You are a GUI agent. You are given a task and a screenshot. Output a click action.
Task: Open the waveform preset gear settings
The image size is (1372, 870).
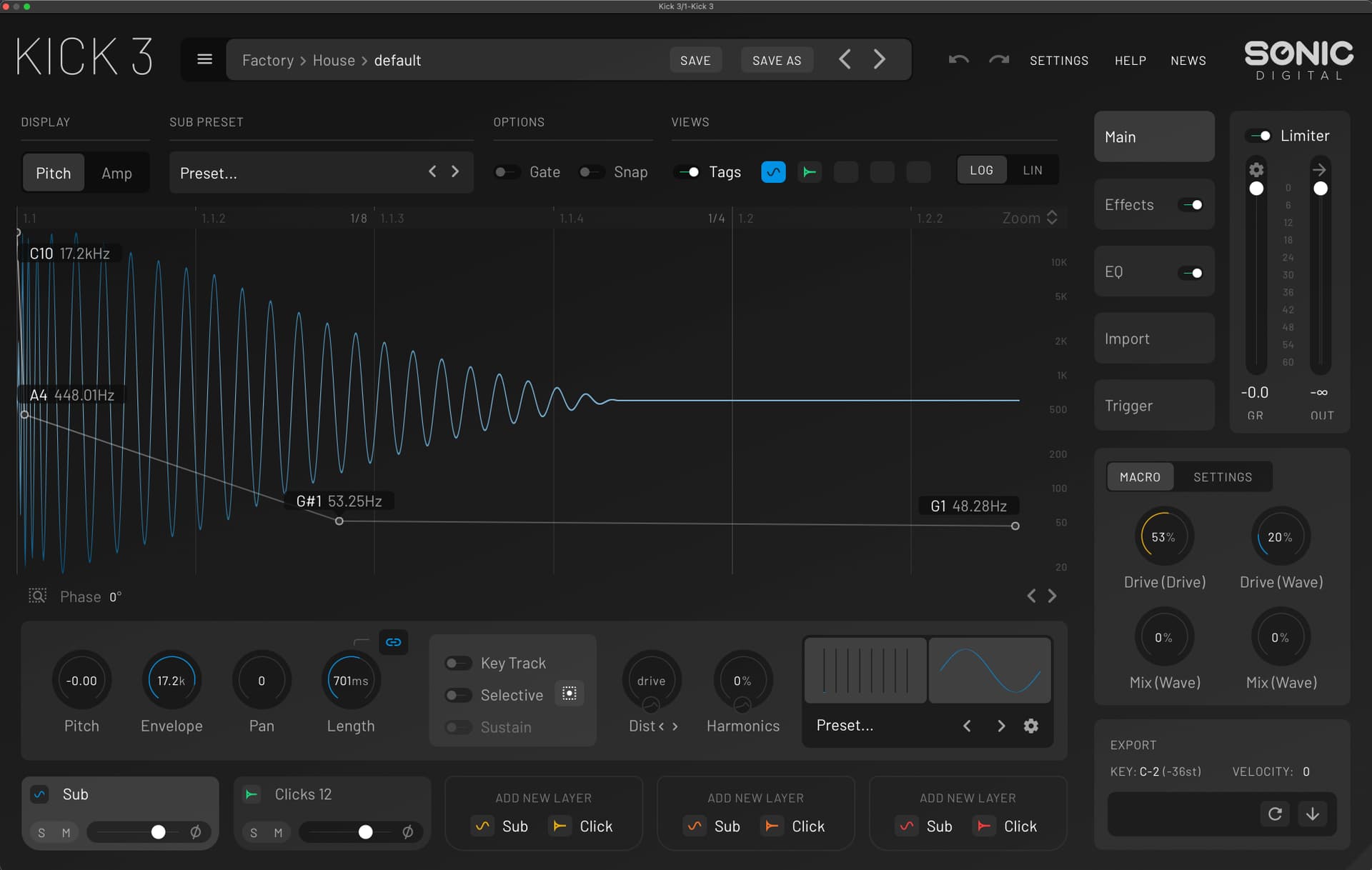1030,726
